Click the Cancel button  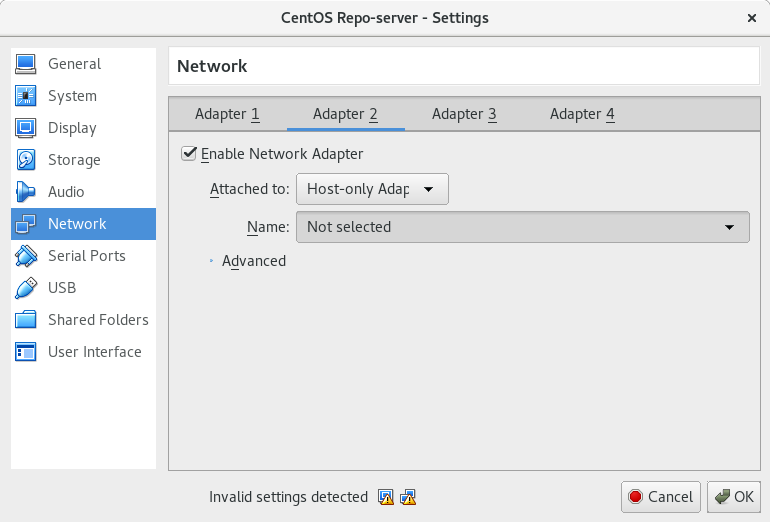point(661,497)
